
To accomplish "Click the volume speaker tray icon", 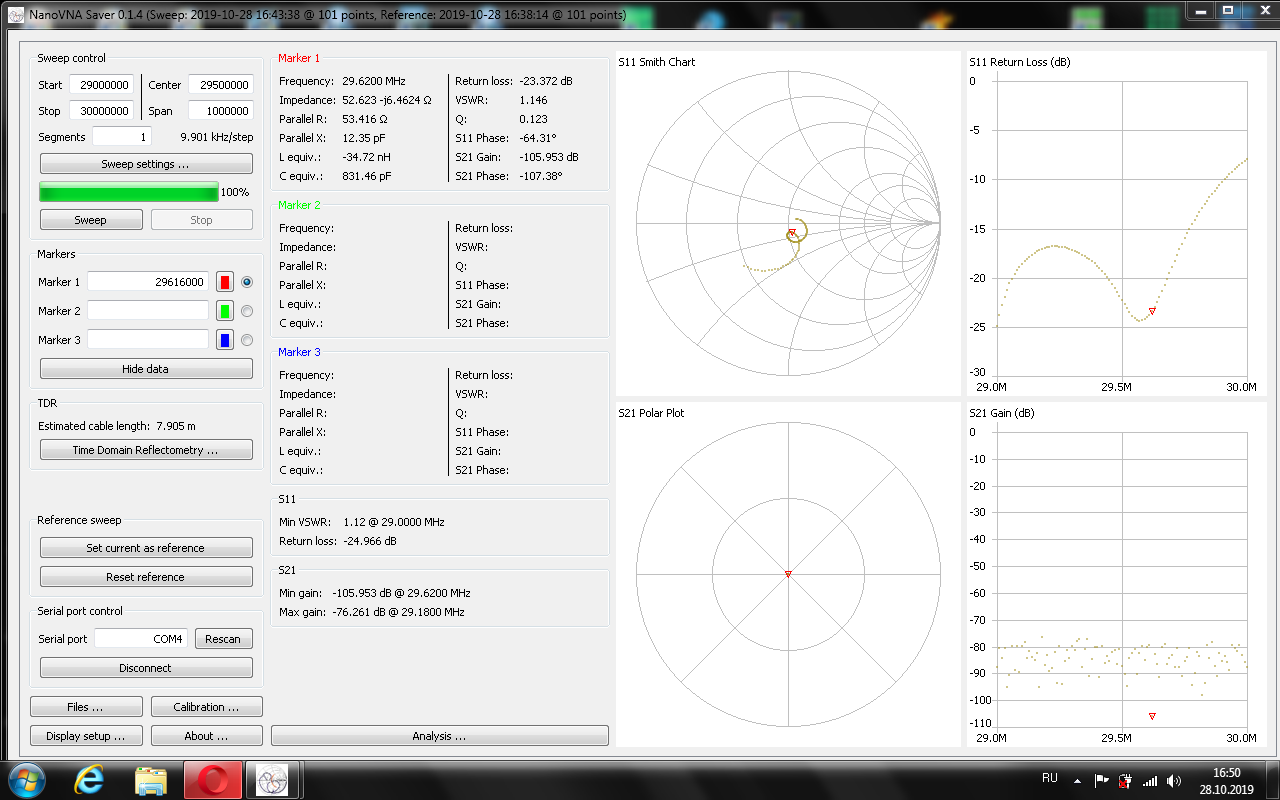I will 1173,780.
